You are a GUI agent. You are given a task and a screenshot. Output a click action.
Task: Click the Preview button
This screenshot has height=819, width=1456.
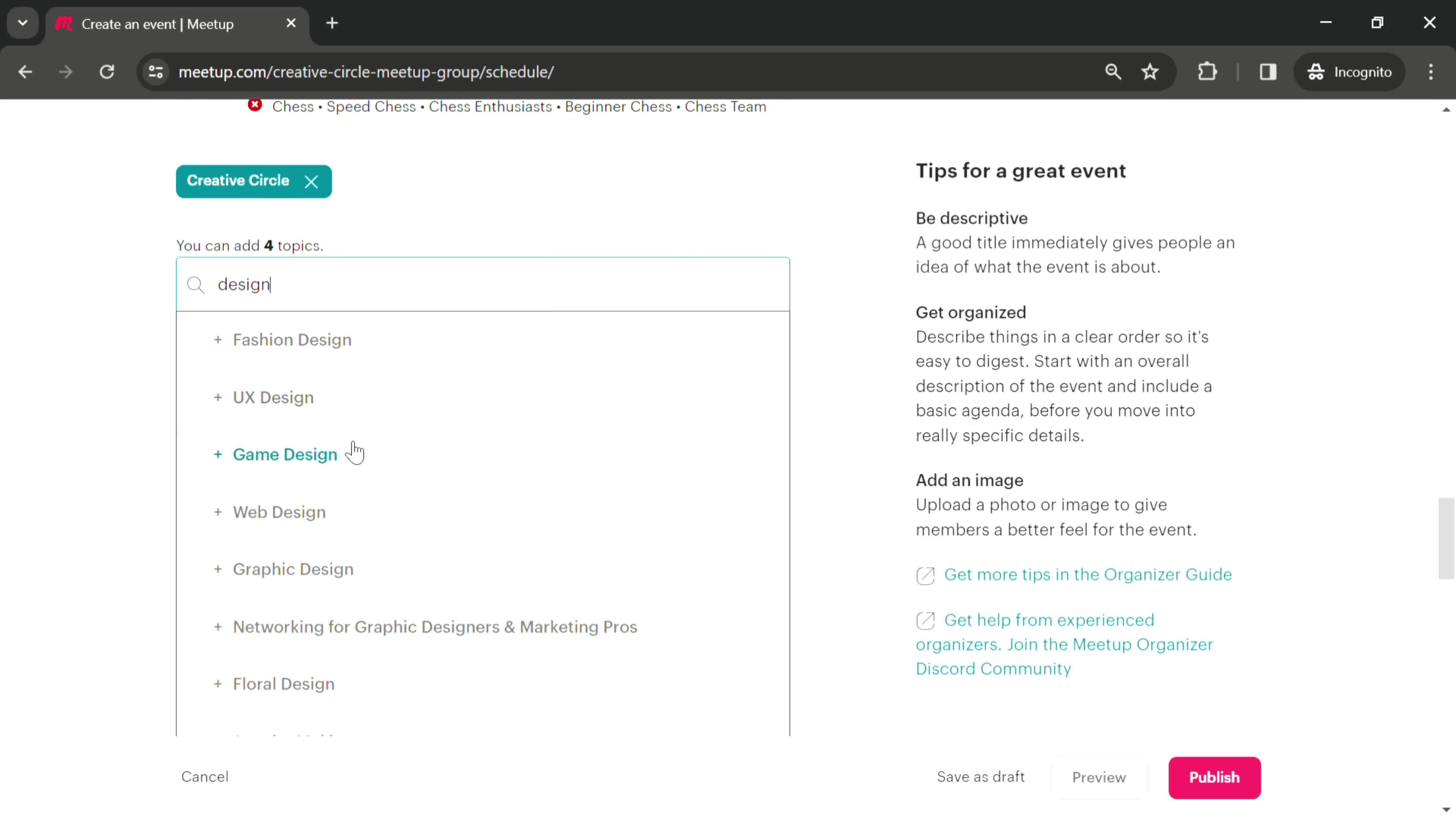[x=1099, y=777]
